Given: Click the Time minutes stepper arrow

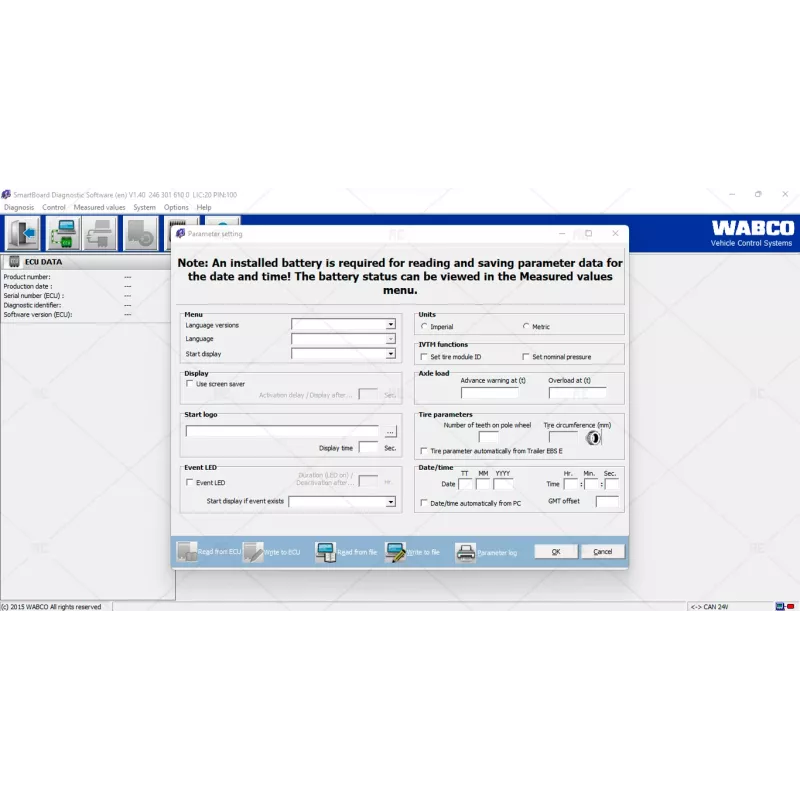Looking at the screenshot, I should (x=590, y=483).
